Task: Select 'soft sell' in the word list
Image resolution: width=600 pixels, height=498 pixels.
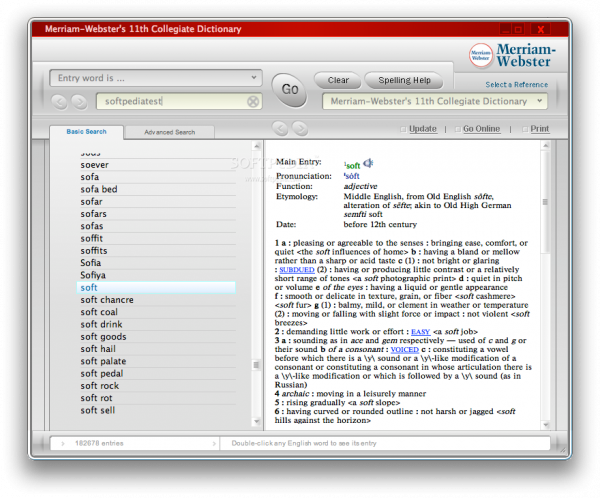Action: (x=156, y=410)
